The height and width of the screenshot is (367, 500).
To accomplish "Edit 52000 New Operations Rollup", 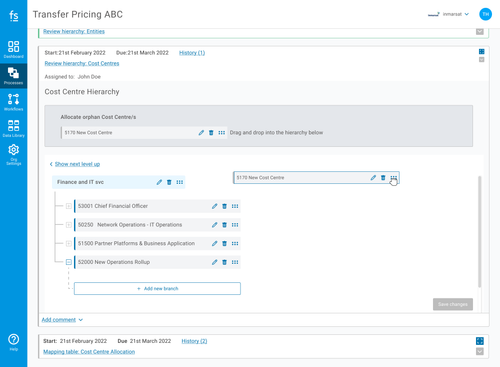I will [x=214, y=262].
